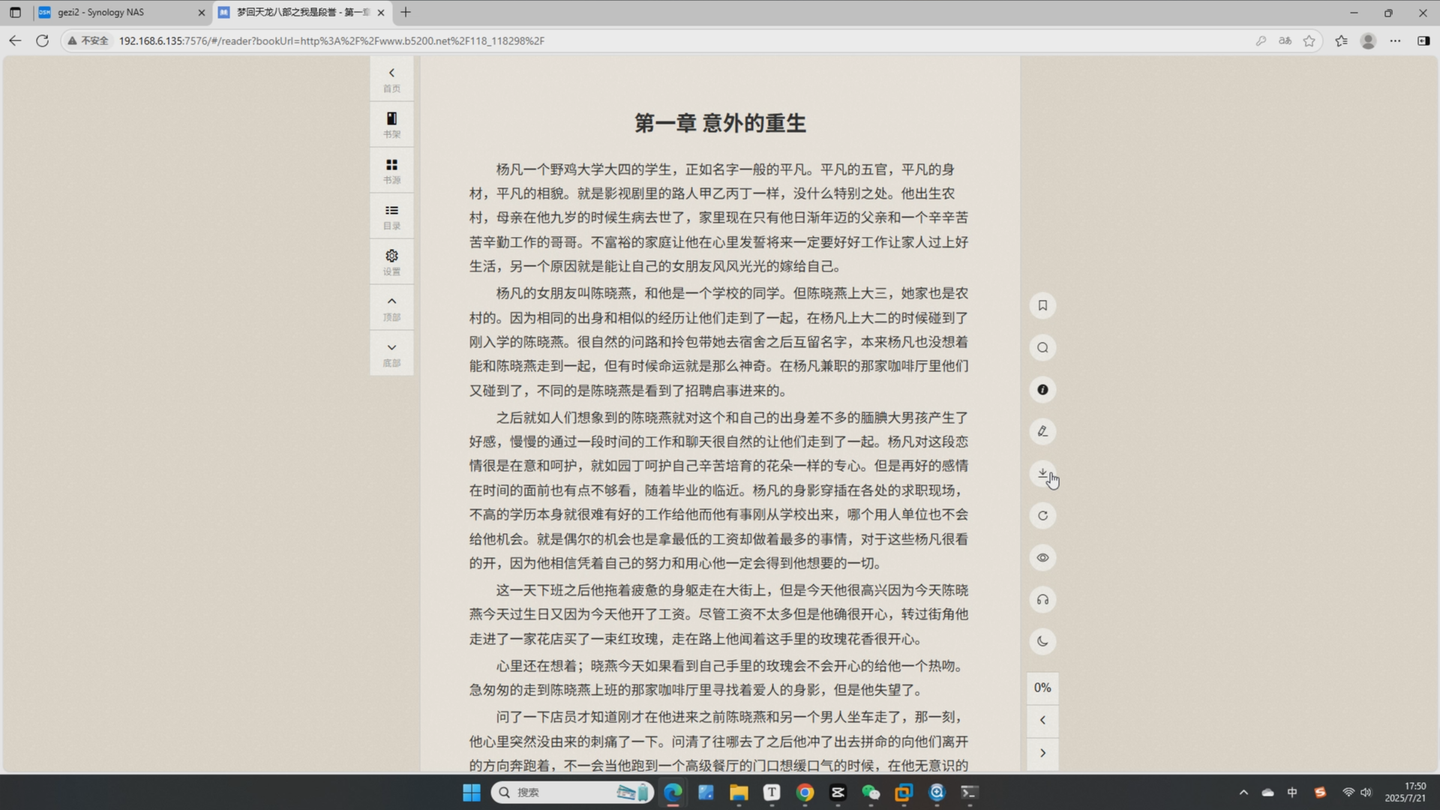This screenshot has width=1440, height=810.
Task: Start read-aloud with the headphones icon
Action: (1042, 599)
